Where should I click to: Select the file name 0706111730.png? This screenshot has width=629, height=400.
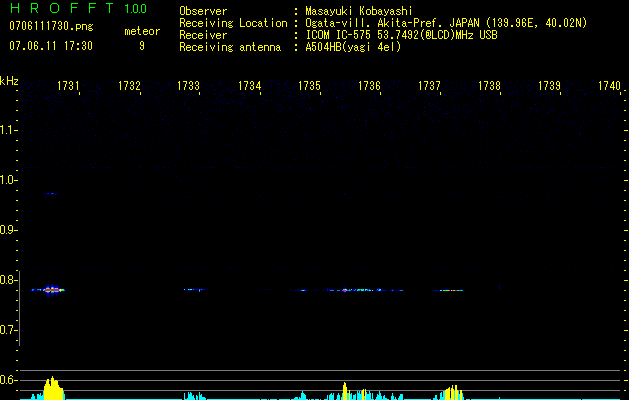tap(51, 26)
